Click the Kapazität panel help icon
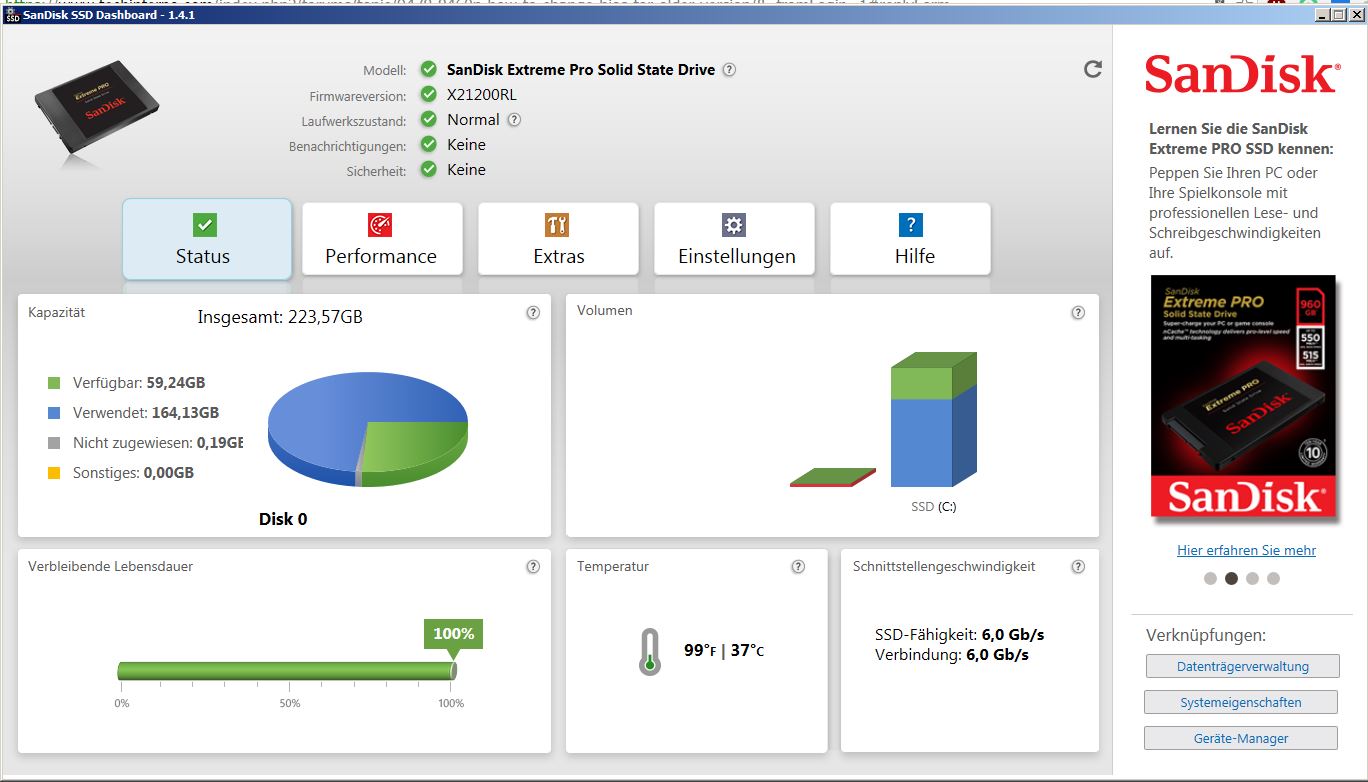This screenshot has width=1368, height=782. (x=533, y=312)
